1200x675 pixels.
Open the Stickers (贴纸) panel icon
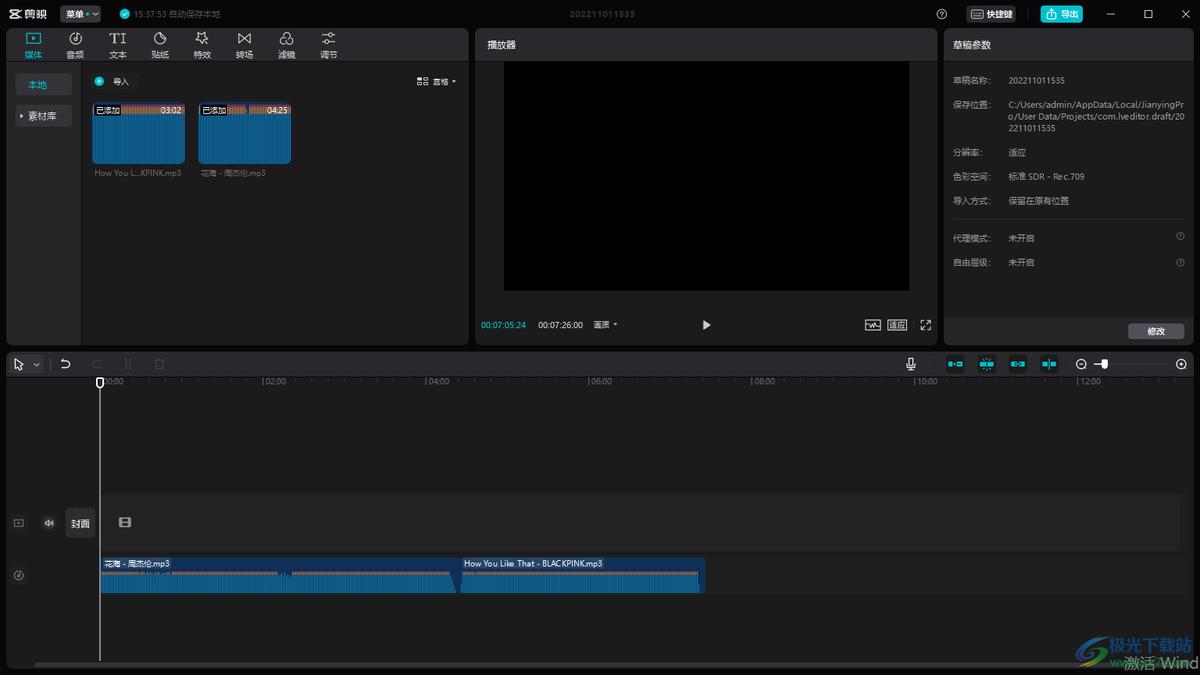(160, 44)
